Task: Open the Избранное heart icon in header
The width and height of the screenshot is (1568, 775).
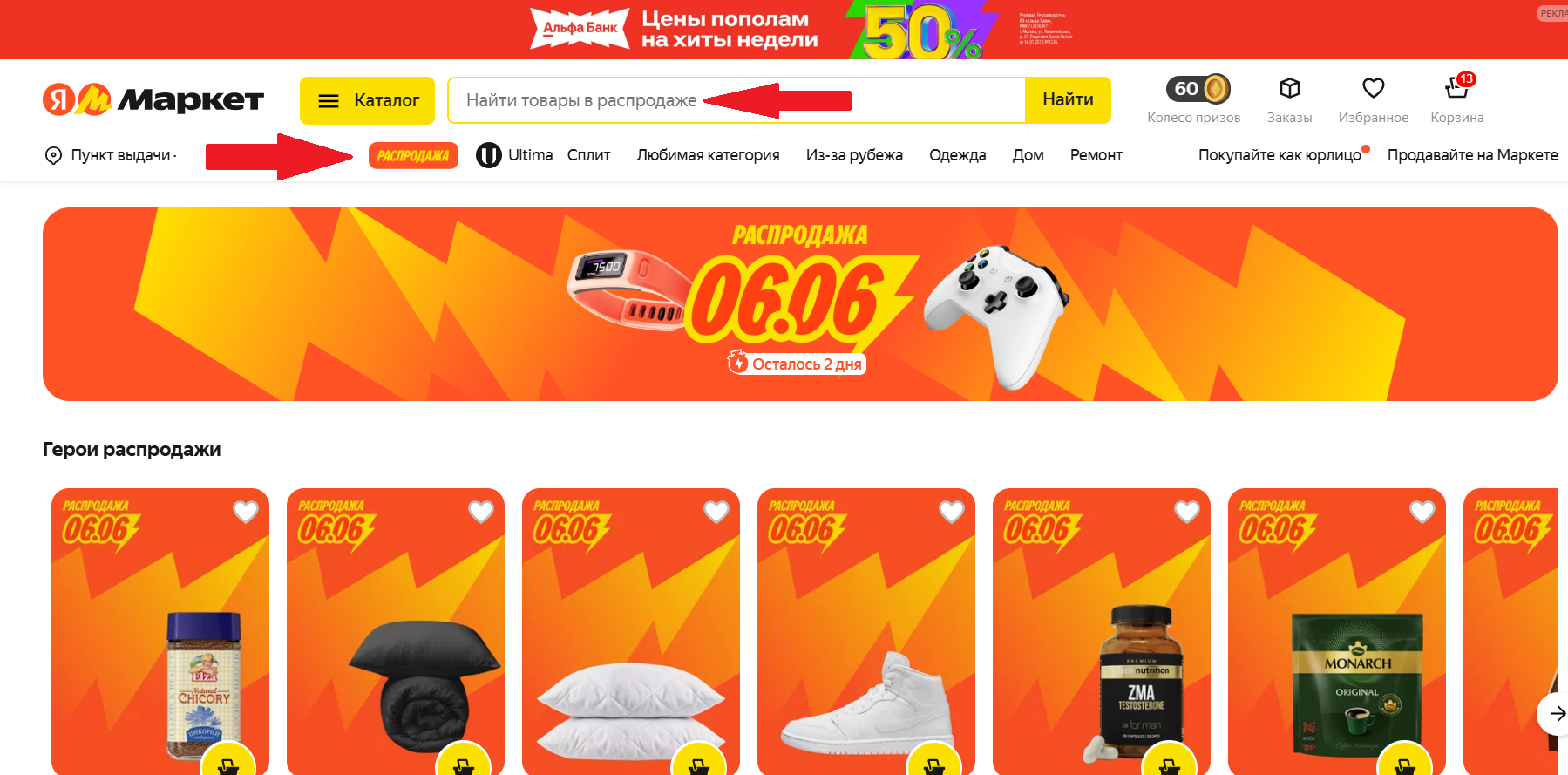Action: pyautogui.click(x=1374, y=88)
